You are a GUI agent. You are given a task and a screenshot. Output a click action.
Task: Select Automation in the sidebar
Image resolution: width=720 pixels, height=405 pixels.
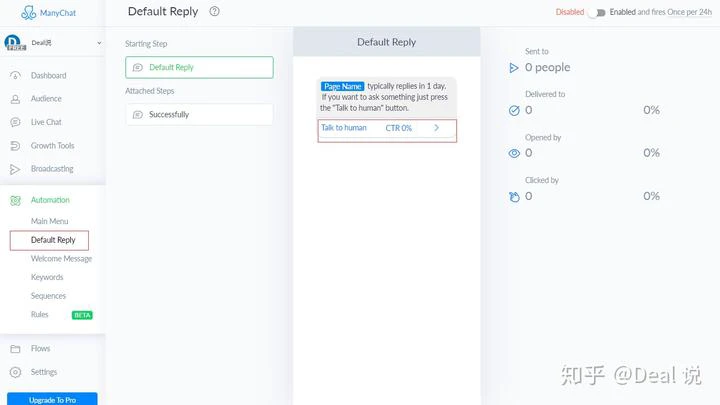click(x=50, y=200)
